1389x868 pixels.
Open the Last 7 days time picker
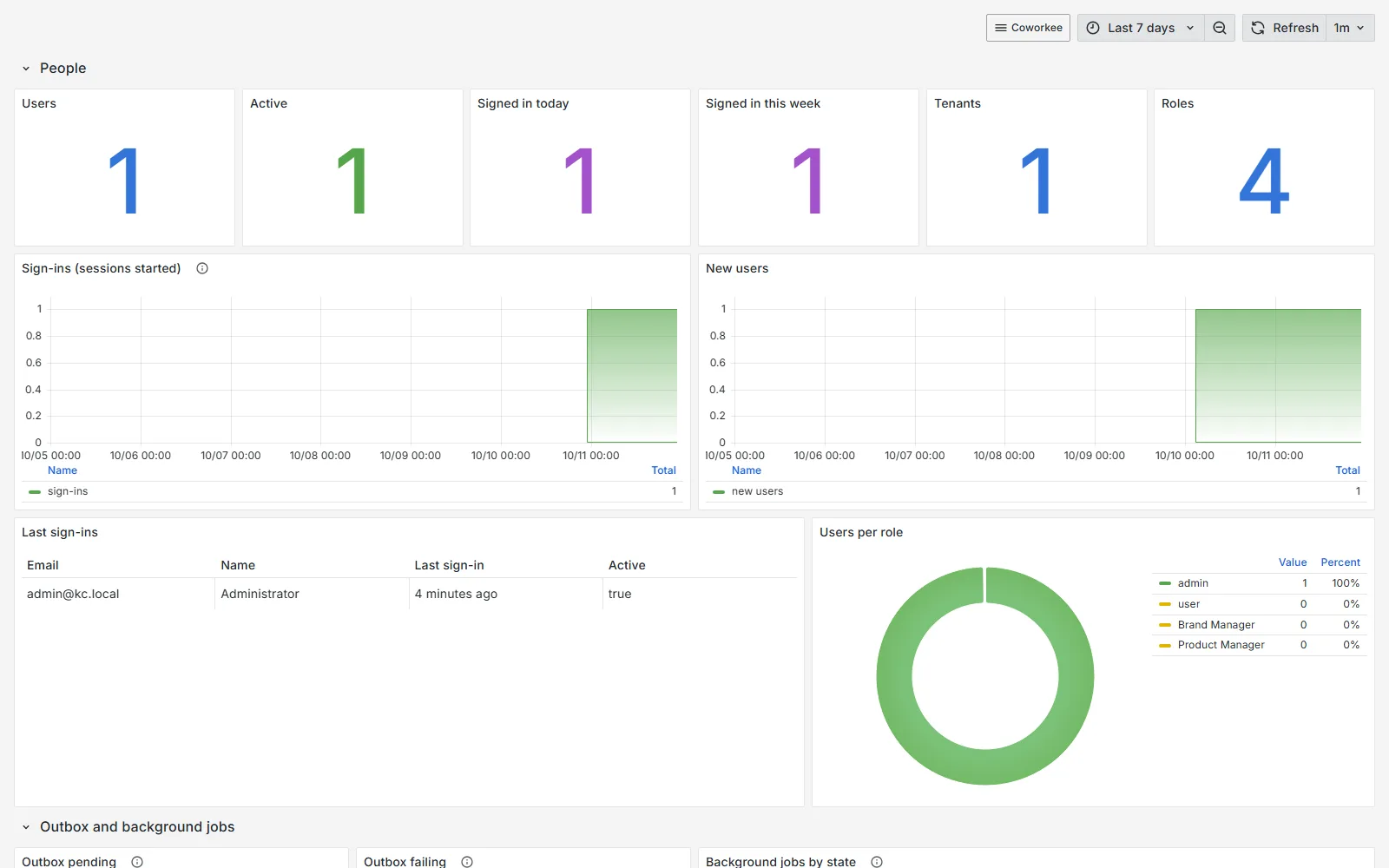coord(1141,28)
